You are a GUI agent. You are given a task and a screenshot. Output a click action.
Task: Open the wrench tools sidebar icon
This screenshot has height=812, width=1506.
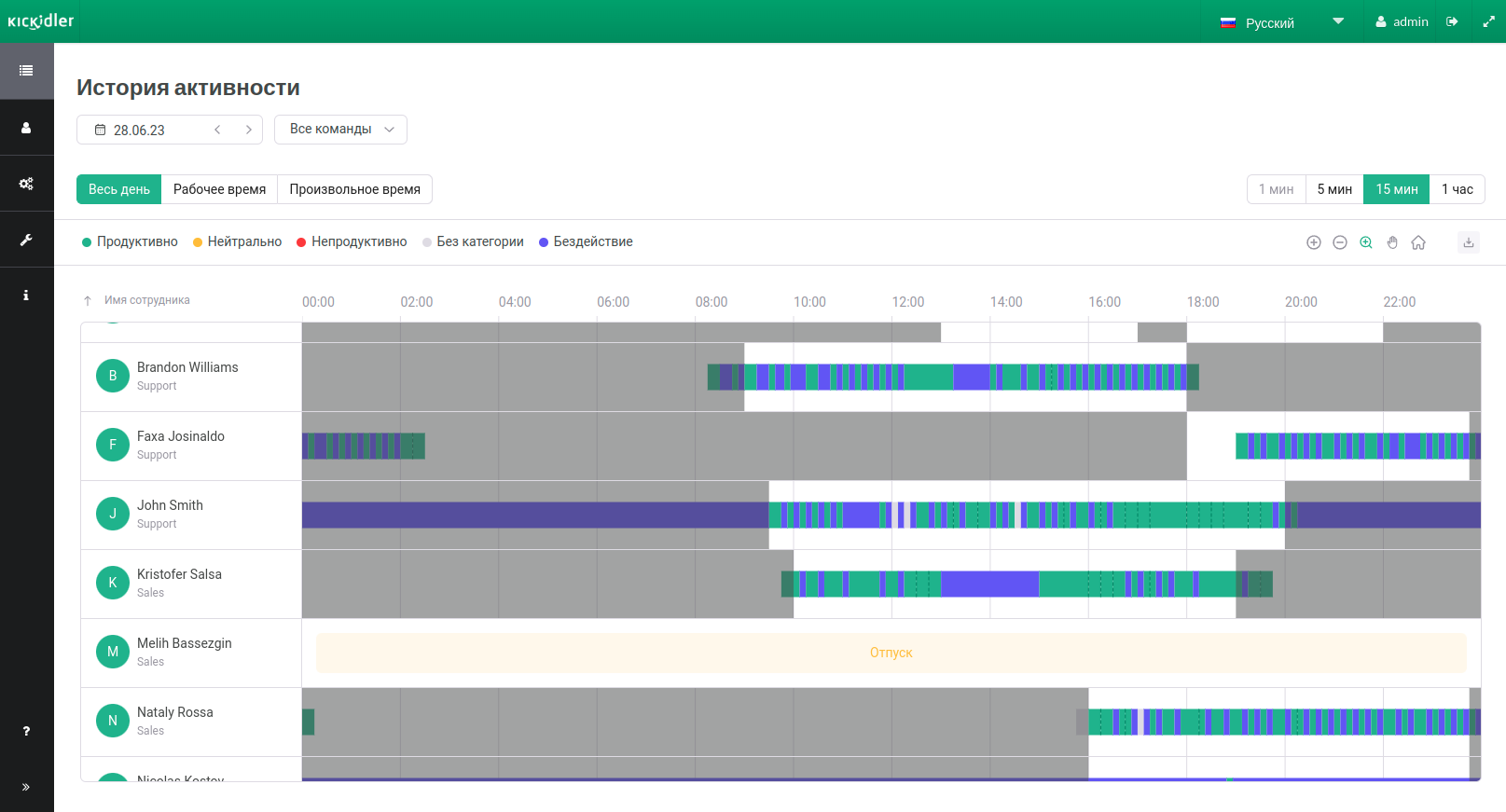(26, 240)
